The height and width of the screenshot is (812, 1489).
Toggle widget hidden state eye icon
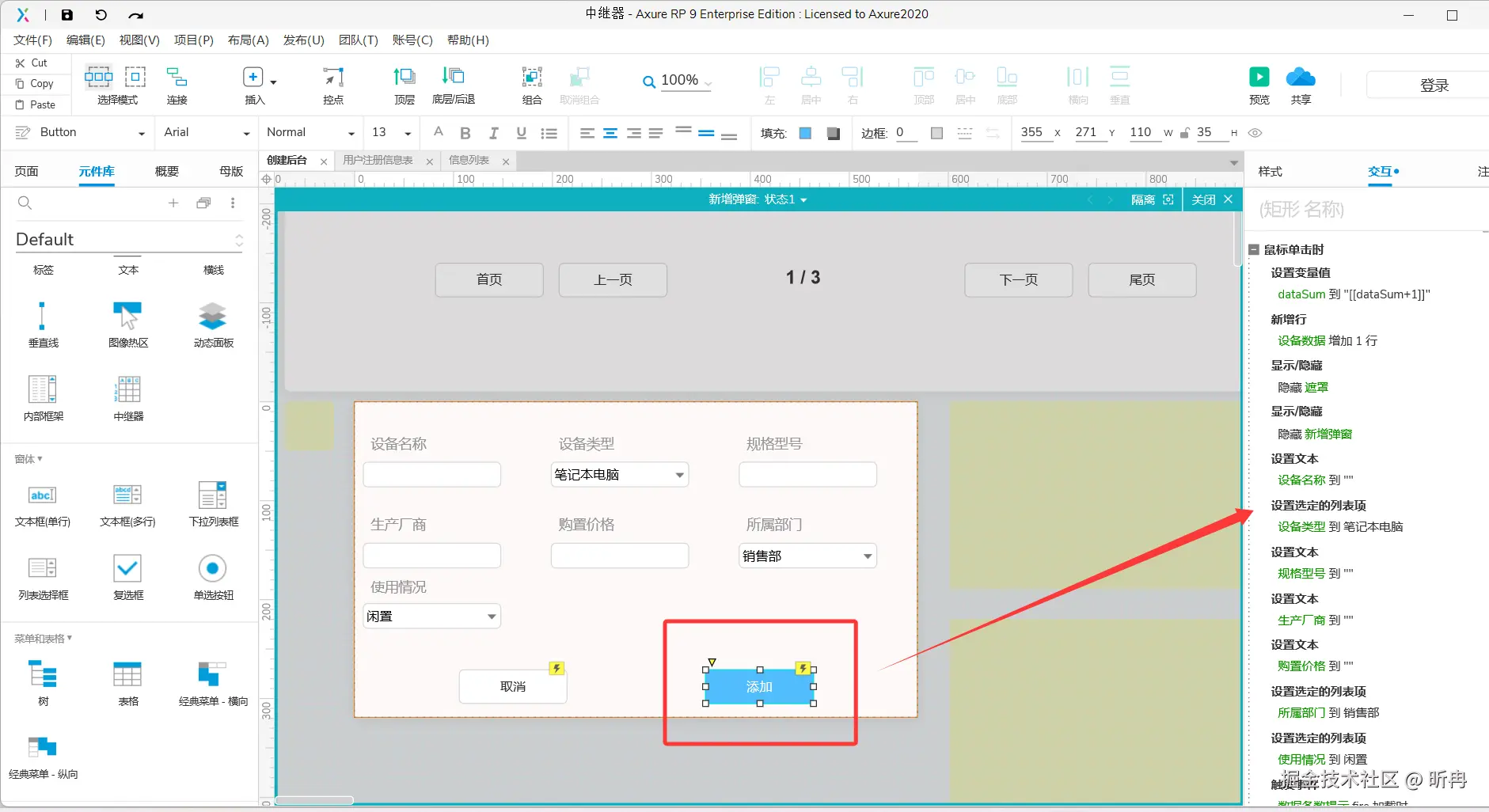[x=1255, y=133]
